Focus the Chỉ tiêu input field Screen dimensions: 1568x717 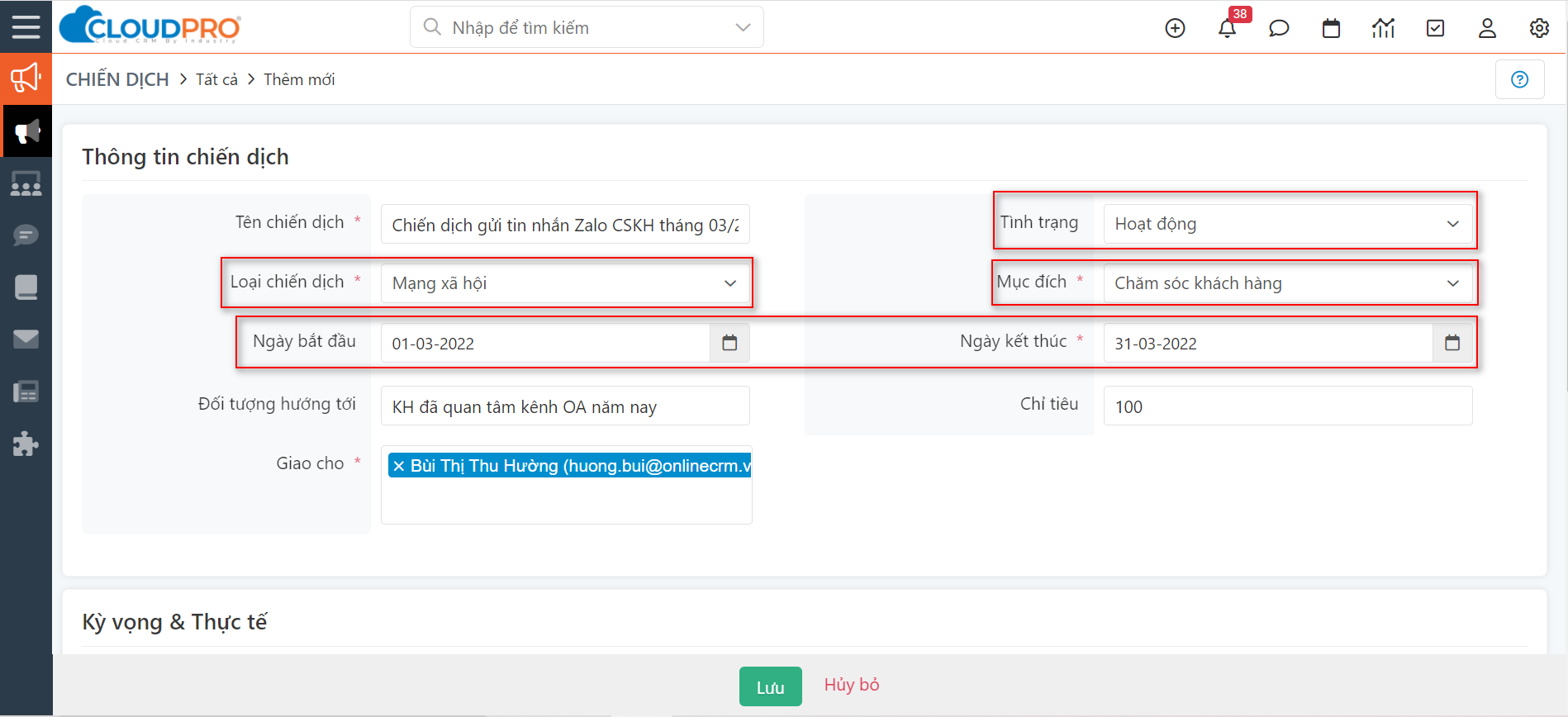point(1288,406)
